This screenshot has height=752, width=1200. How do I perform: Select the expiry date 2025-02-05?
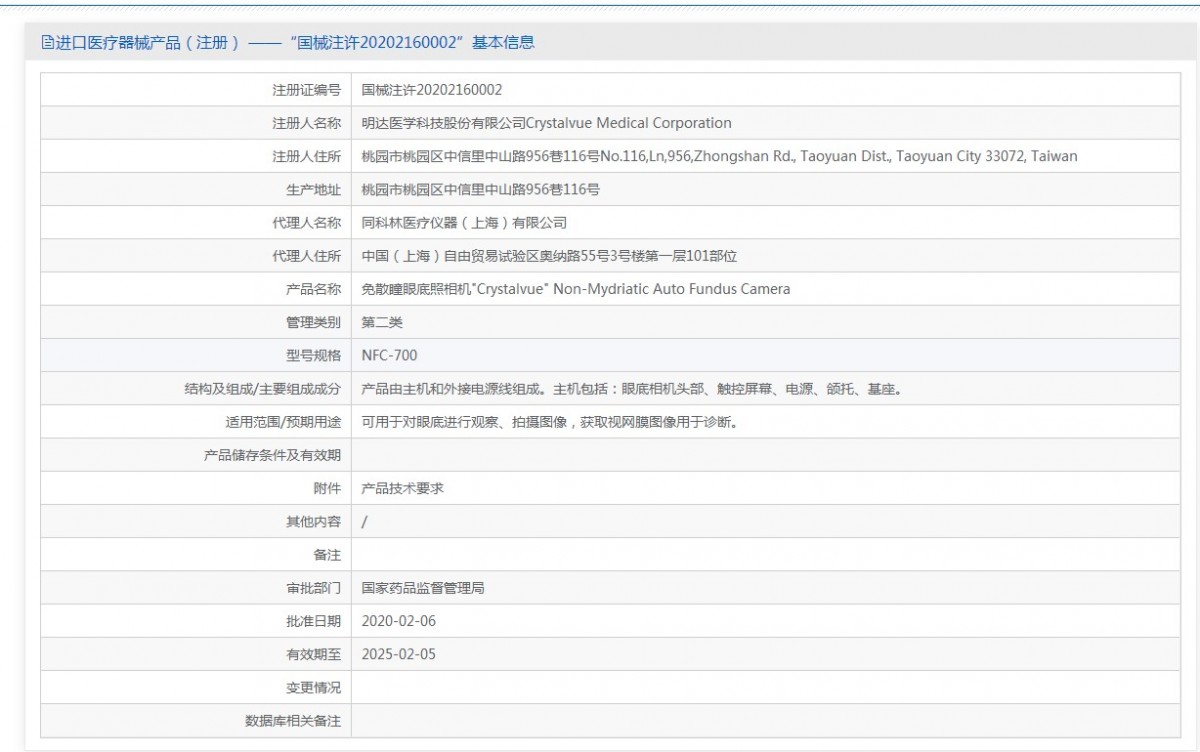(x=398, y=654)
